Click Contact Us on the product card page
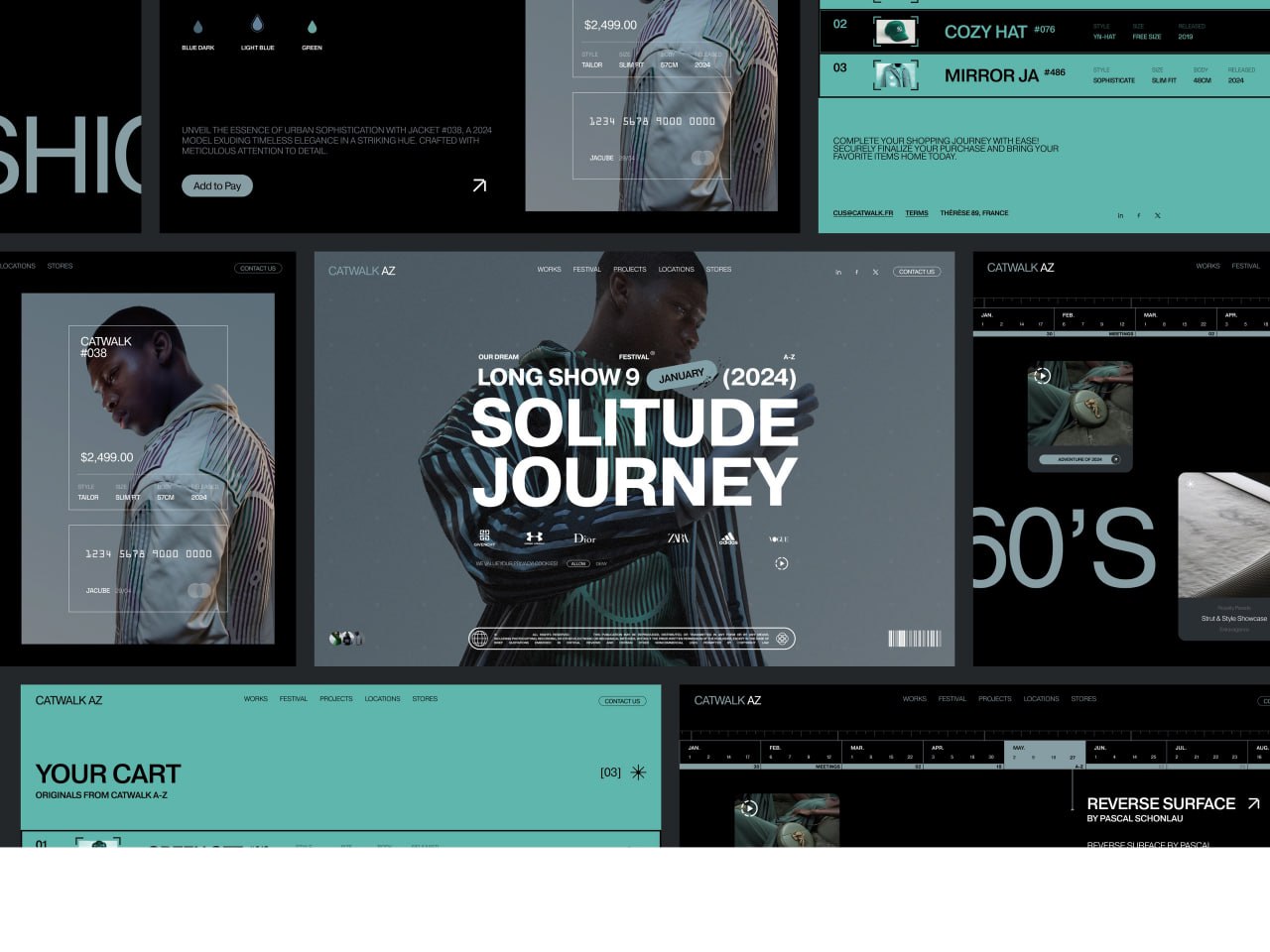The width and height of the screenshot is (1270, 952). 258,268
